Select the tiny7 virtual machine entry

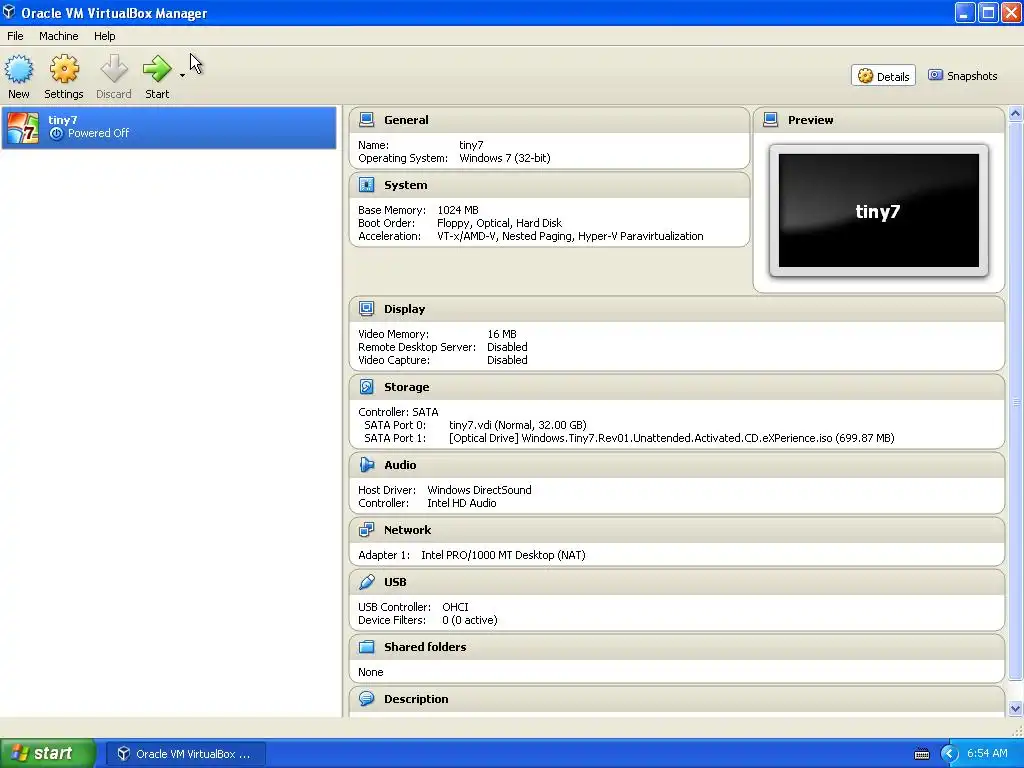coord(168,127)
